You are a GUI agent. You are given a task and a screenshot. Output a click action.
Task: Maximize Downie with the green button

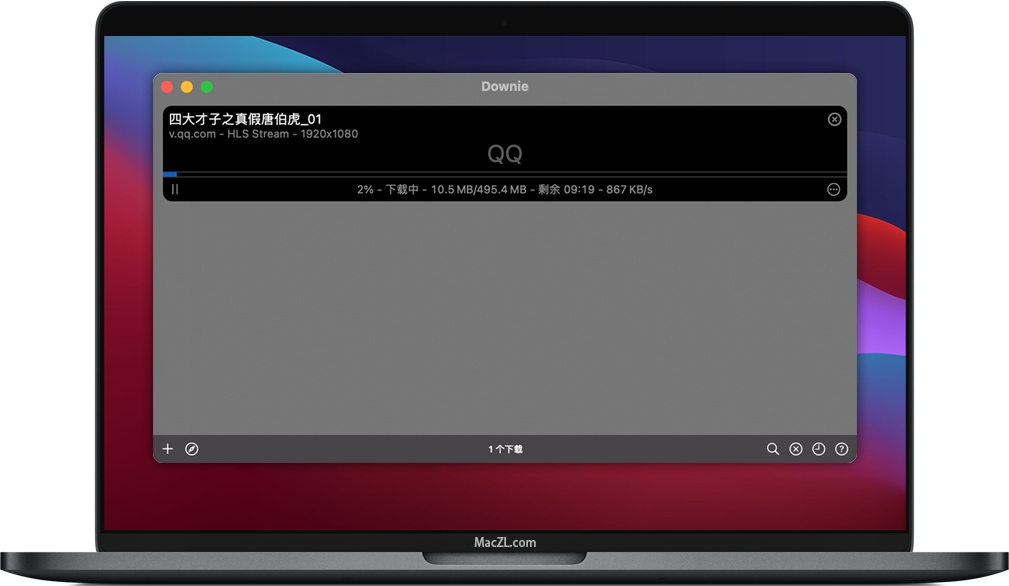[x=207, y=87]
